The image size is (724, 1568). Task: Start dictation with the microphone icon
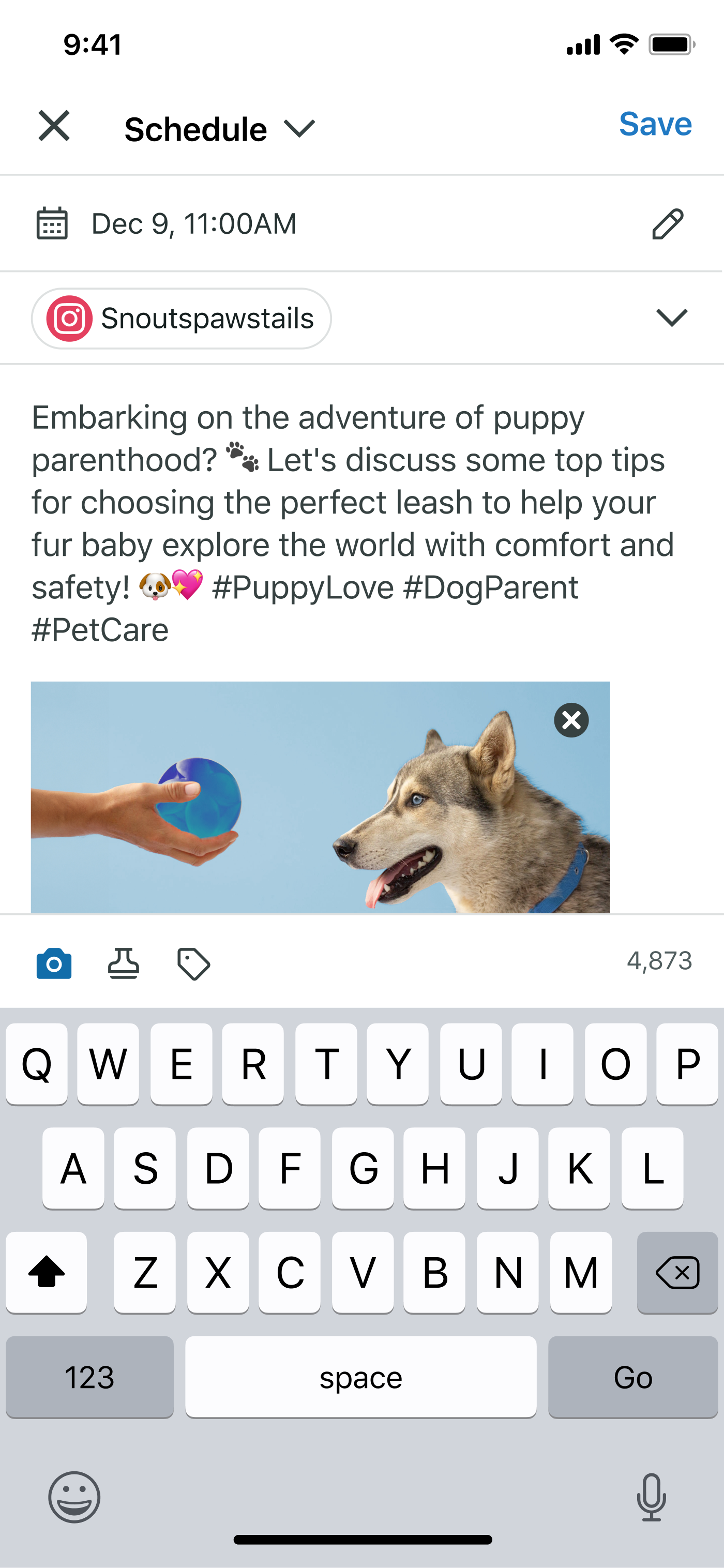(x=651, y=1497)
